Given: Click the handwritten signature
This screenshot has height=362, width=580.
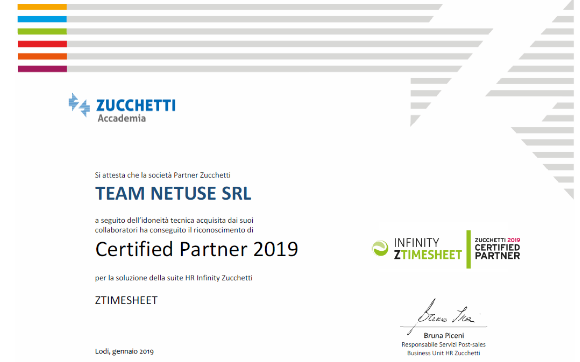Looking at the screenshot, I should coord(444,315).
